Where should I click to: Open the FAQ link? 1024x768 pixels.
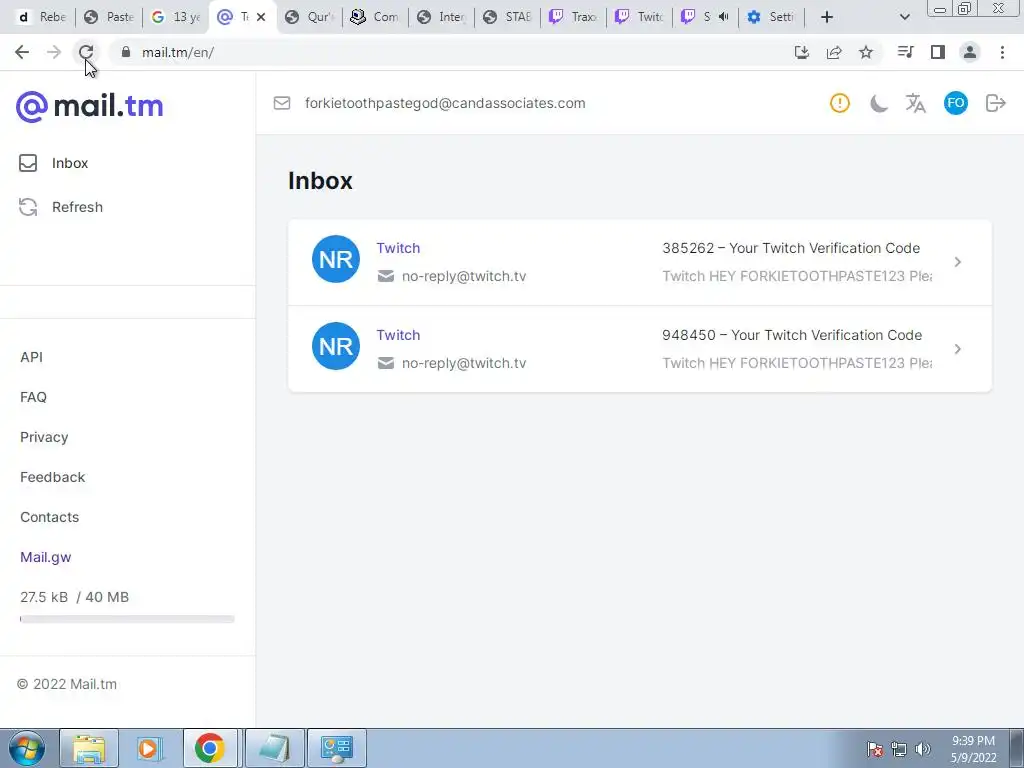(33, 397)
